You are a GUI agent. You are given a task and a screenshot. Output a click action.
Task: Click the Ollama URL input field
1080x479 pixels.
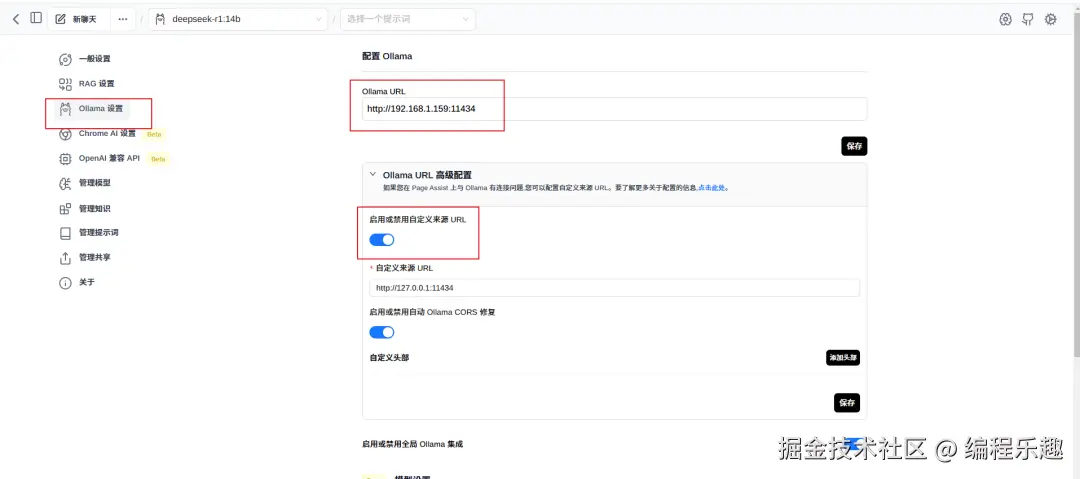(x=614, y=109)
